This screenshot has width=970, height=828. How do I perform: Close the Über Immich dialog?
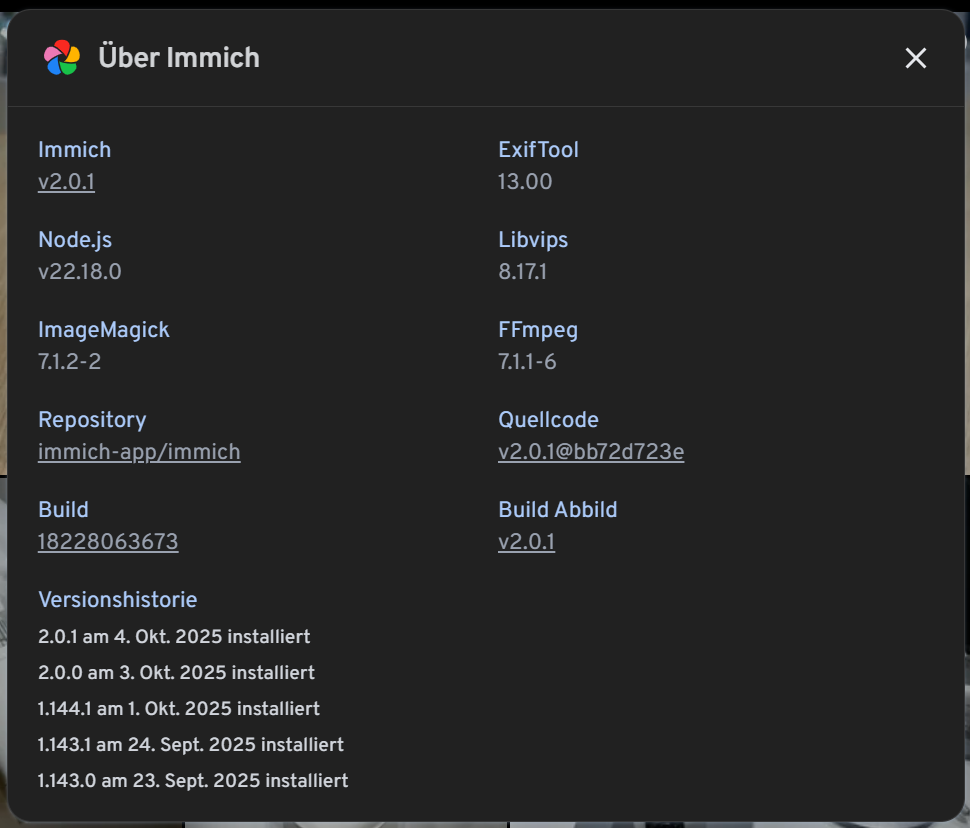(x=915, y=58)
